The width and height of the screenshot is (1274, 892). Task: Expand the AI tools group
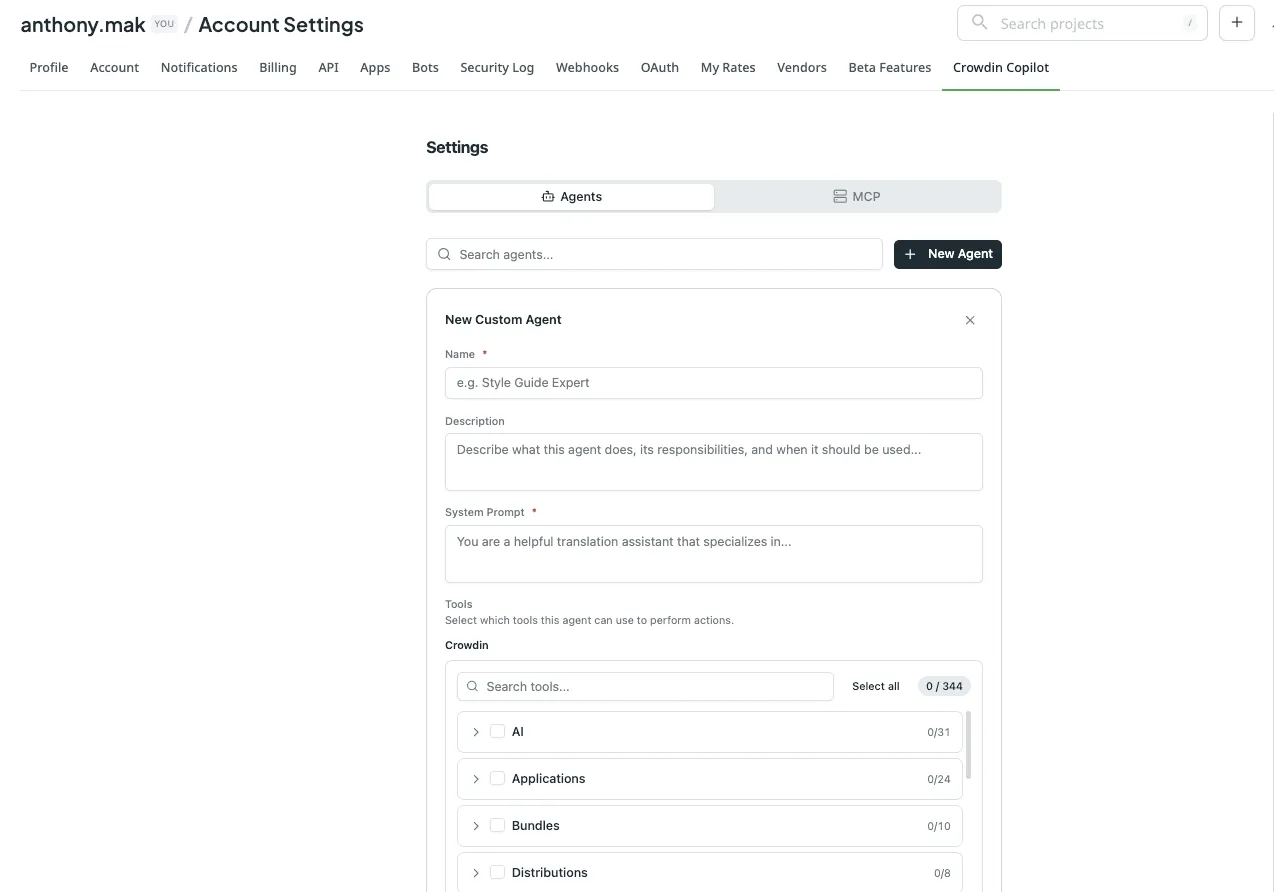(x=476, y=731)
